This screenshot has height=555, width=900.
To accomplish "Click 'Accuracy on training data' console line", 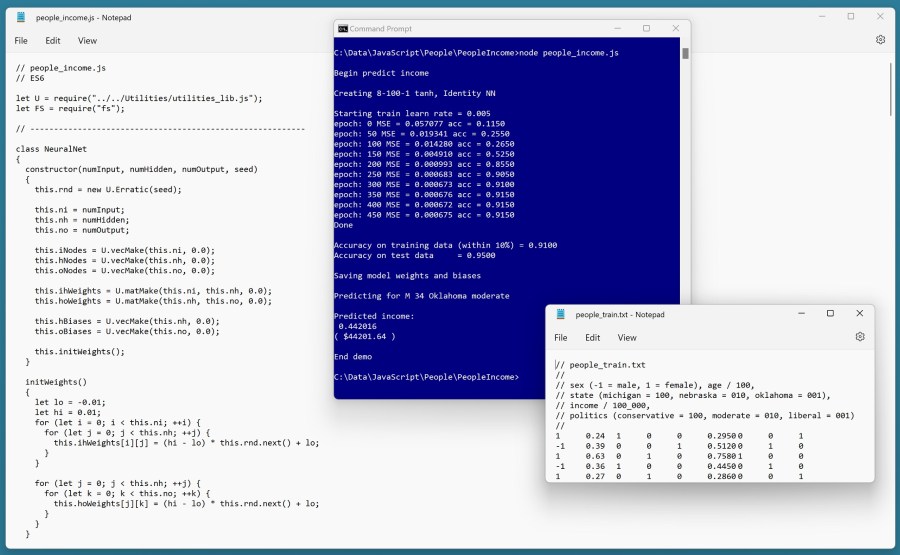I will click(x=445, y=246).
